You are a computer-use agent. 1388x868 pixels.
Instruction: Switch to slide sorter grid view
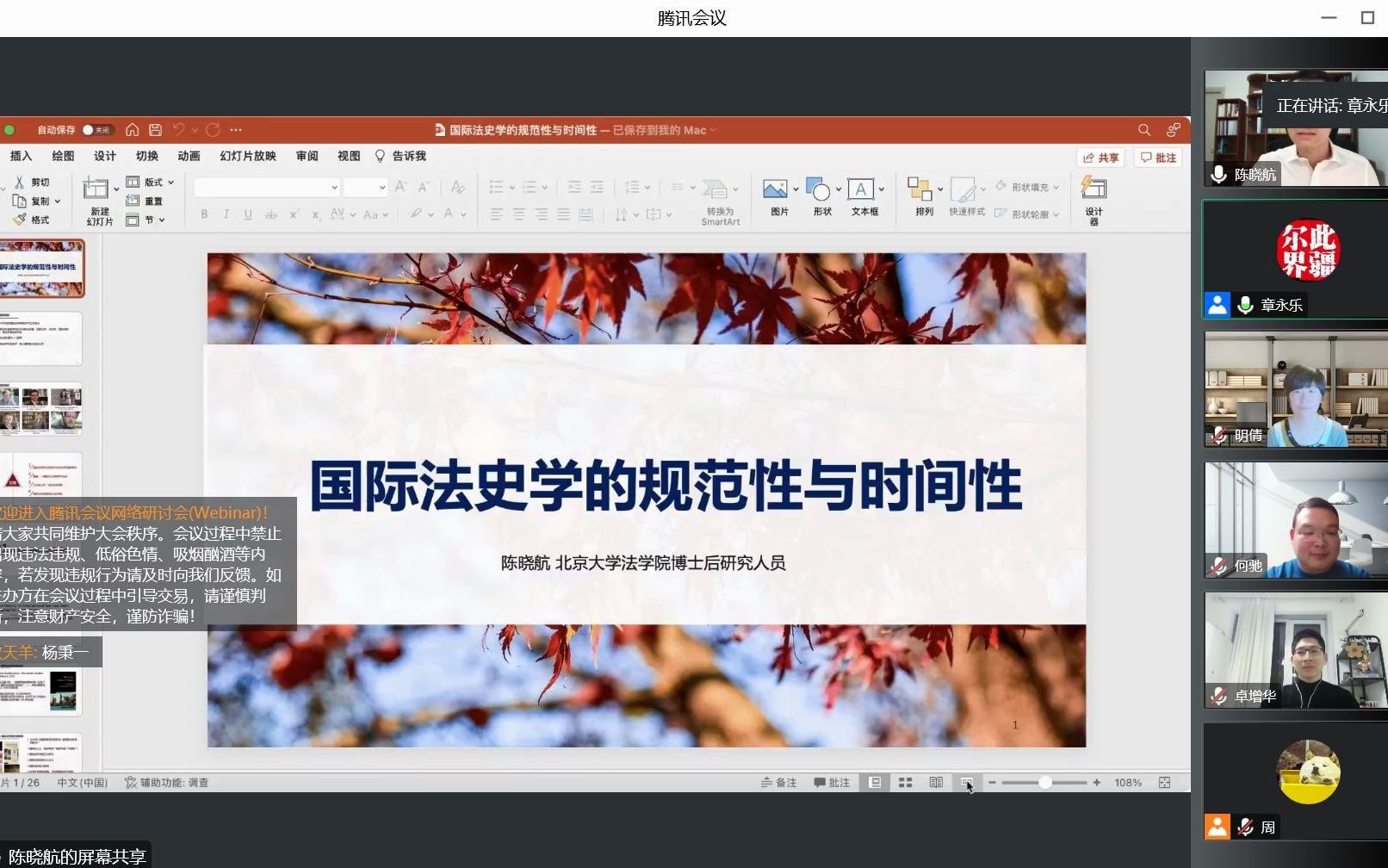tap(905, 783)
